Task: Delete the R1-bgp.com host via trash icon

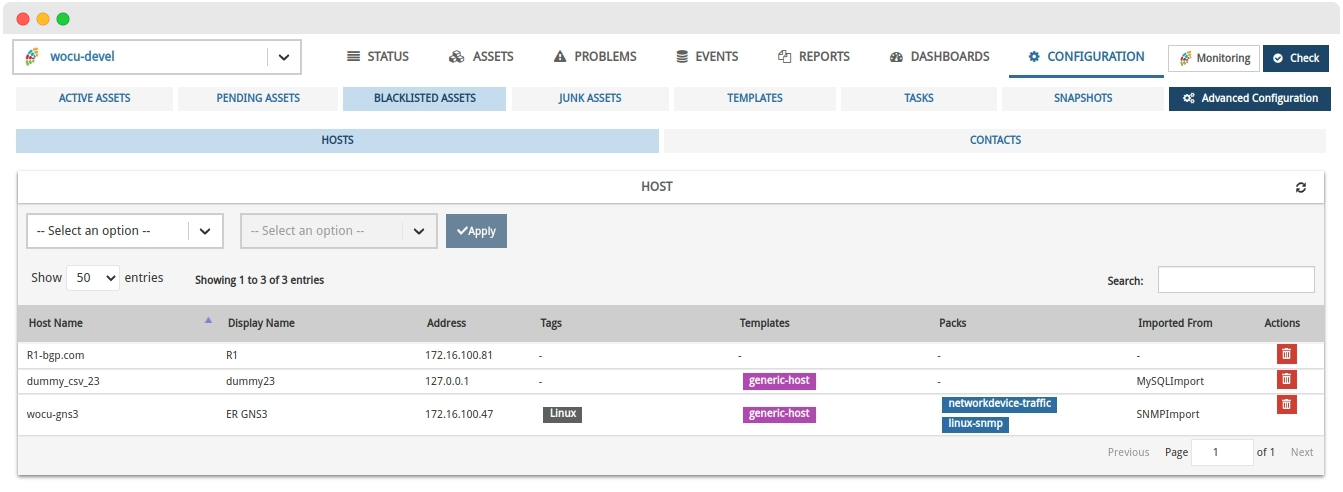Action: click(1286, 354)
